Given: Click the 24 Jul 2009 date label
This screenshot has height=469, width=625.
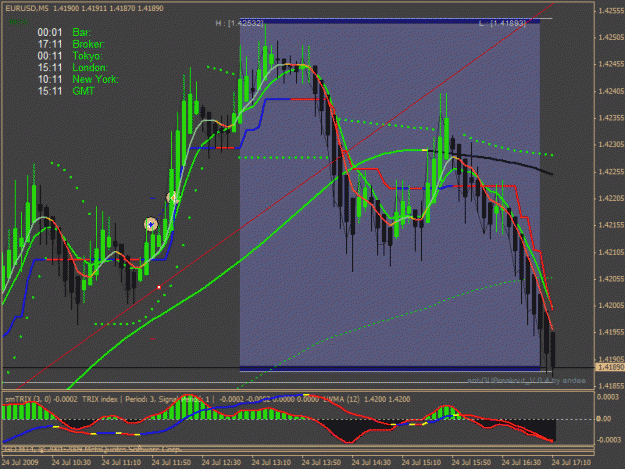Looking at the screenshot, I should 20,463.
